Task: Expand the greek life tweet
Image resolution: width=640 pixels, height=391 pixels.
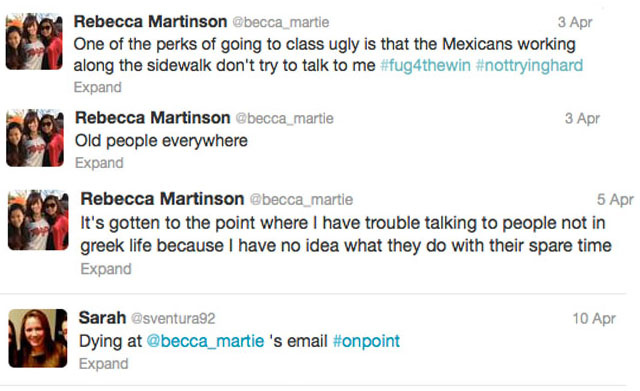Action: [x=106, y=269]
